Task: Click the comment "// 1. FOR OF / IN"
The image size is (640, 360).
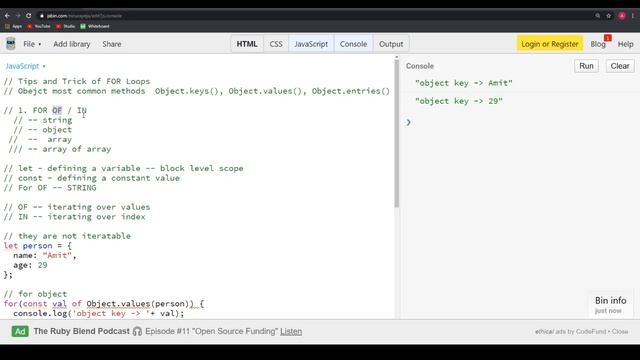Action: [x=45, y=110]
